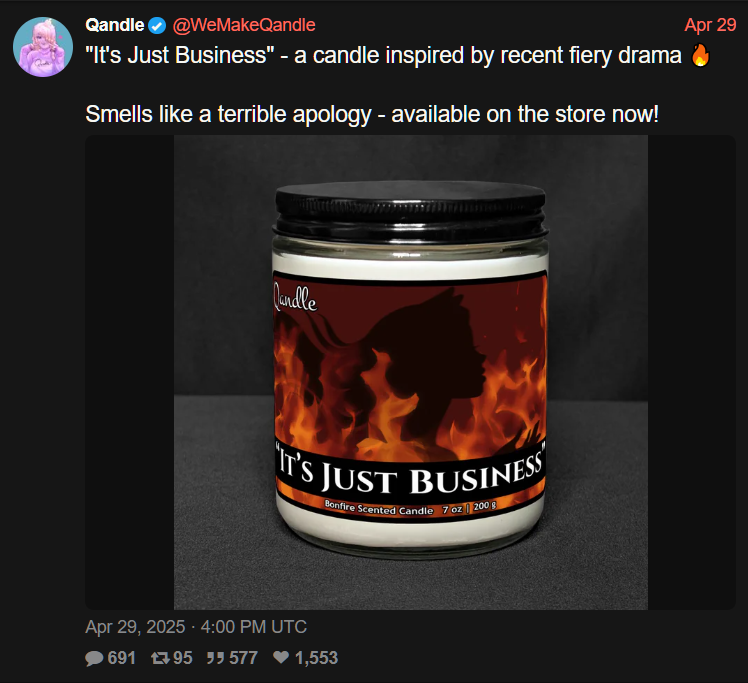748x683 pixels.
Task: Click the fire emoji in tweet
Action: pos(700,55)
